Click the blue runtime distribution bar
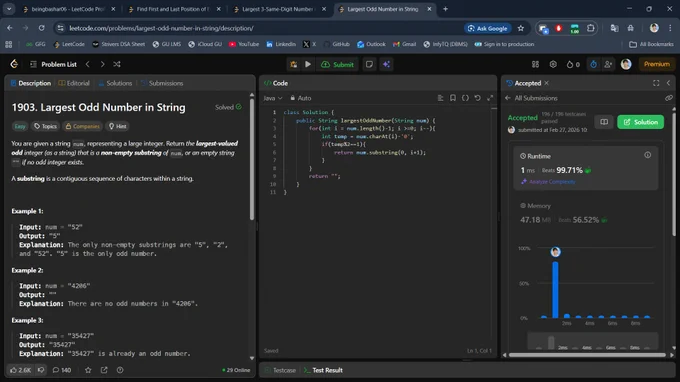 click(555, 289)
